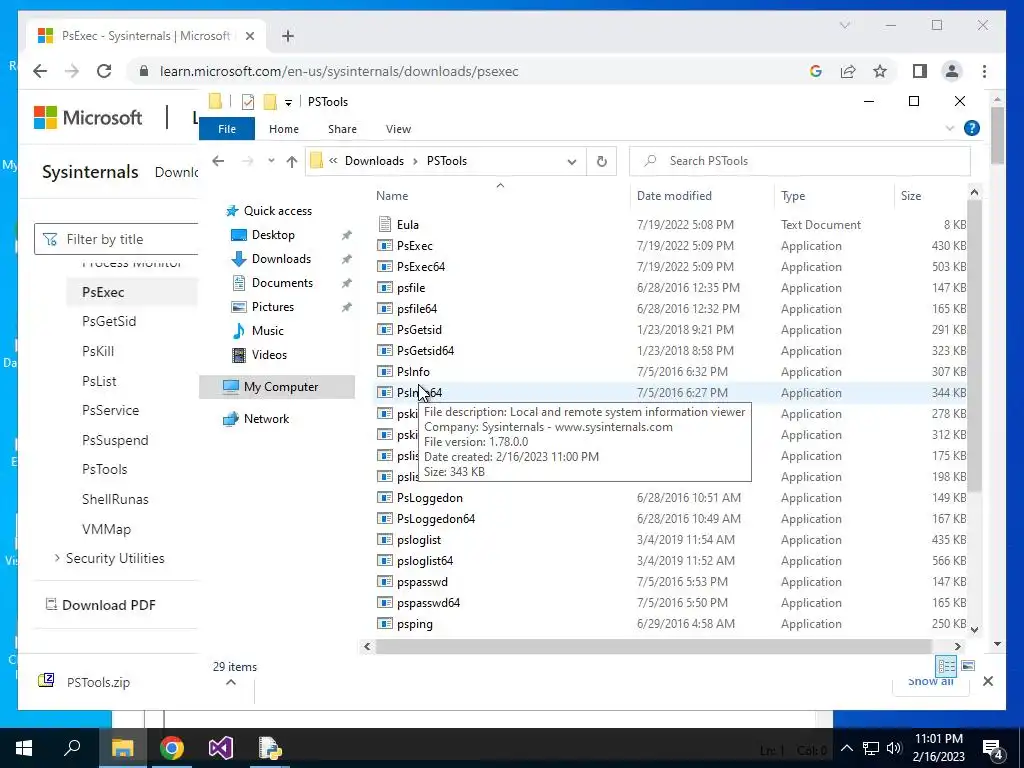Select the pspasswd64 file name
The height and width of the screenshot is (768, 1024).
tap(428, 603)
